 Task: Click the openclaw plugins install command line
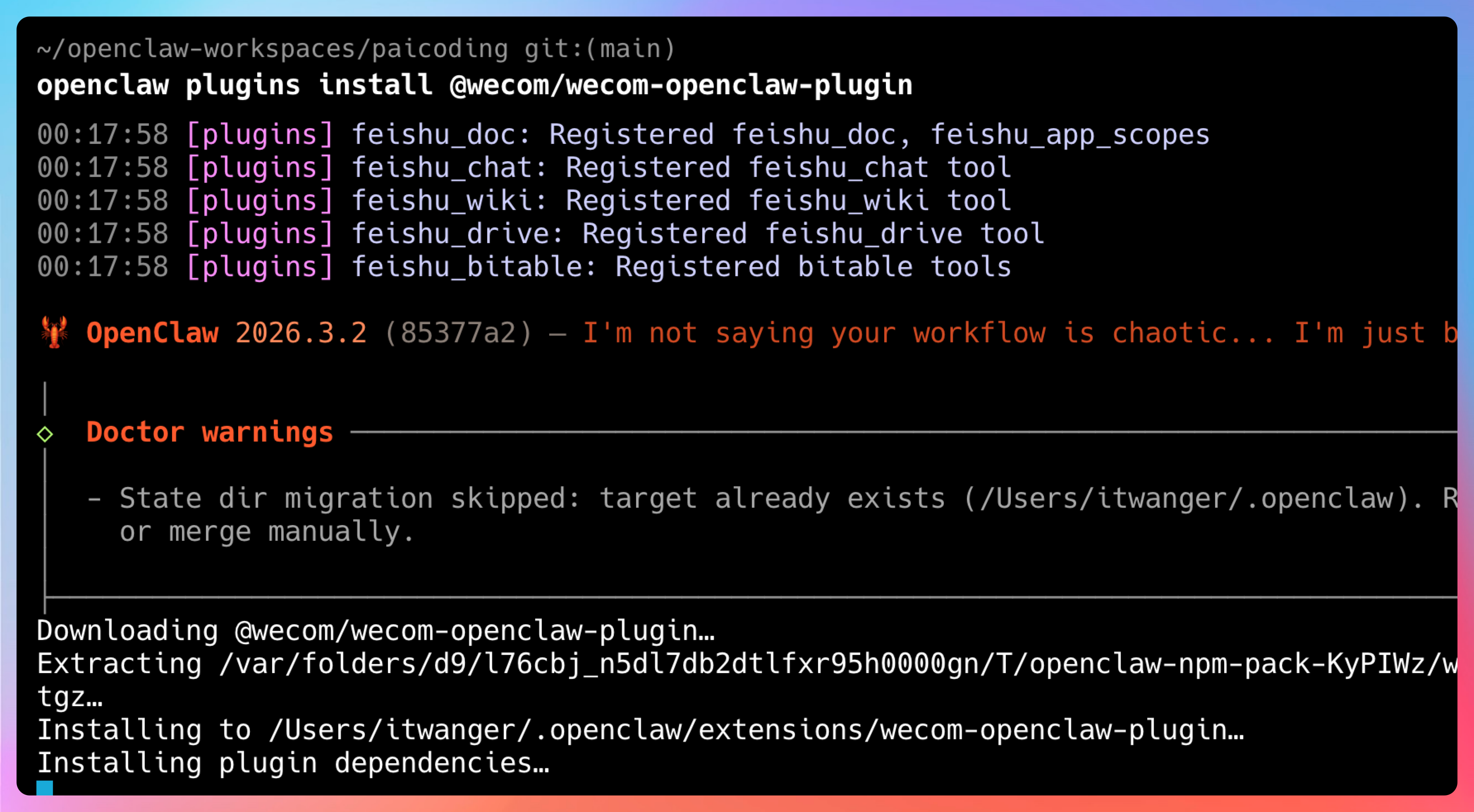click(x=474, y=85)
